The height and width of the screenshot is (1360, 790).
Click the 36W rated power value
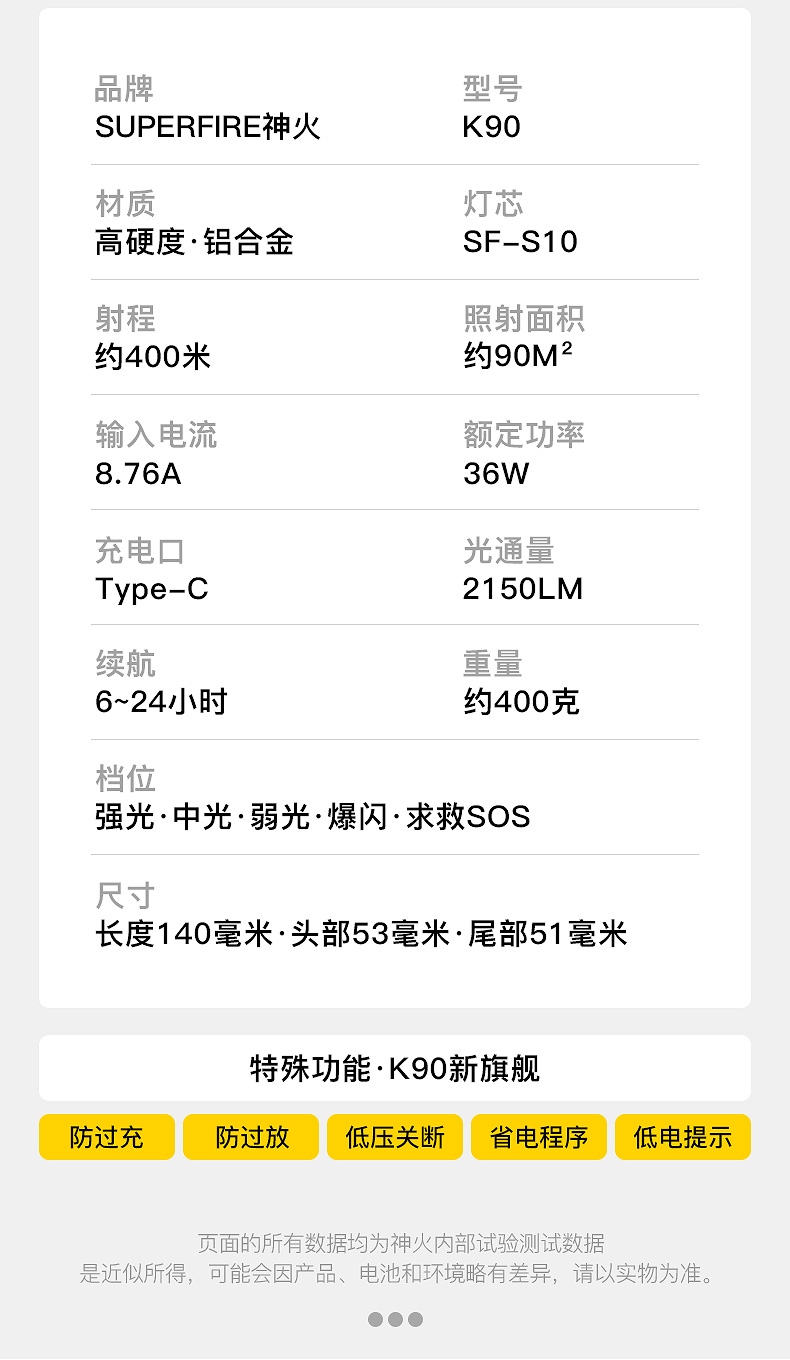click(496, 473)
